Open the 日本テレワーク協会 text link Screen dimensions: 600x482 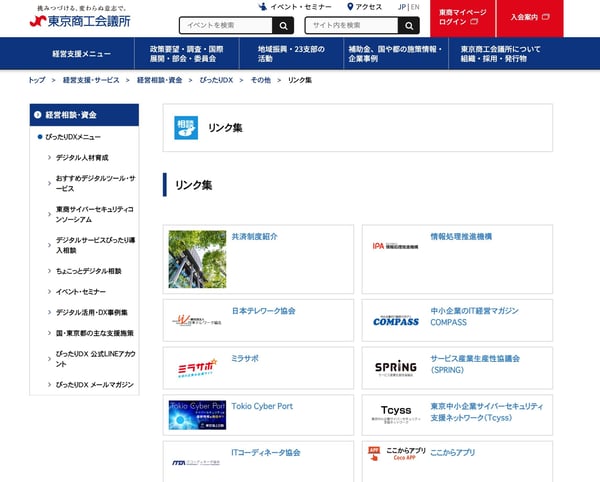264,311
